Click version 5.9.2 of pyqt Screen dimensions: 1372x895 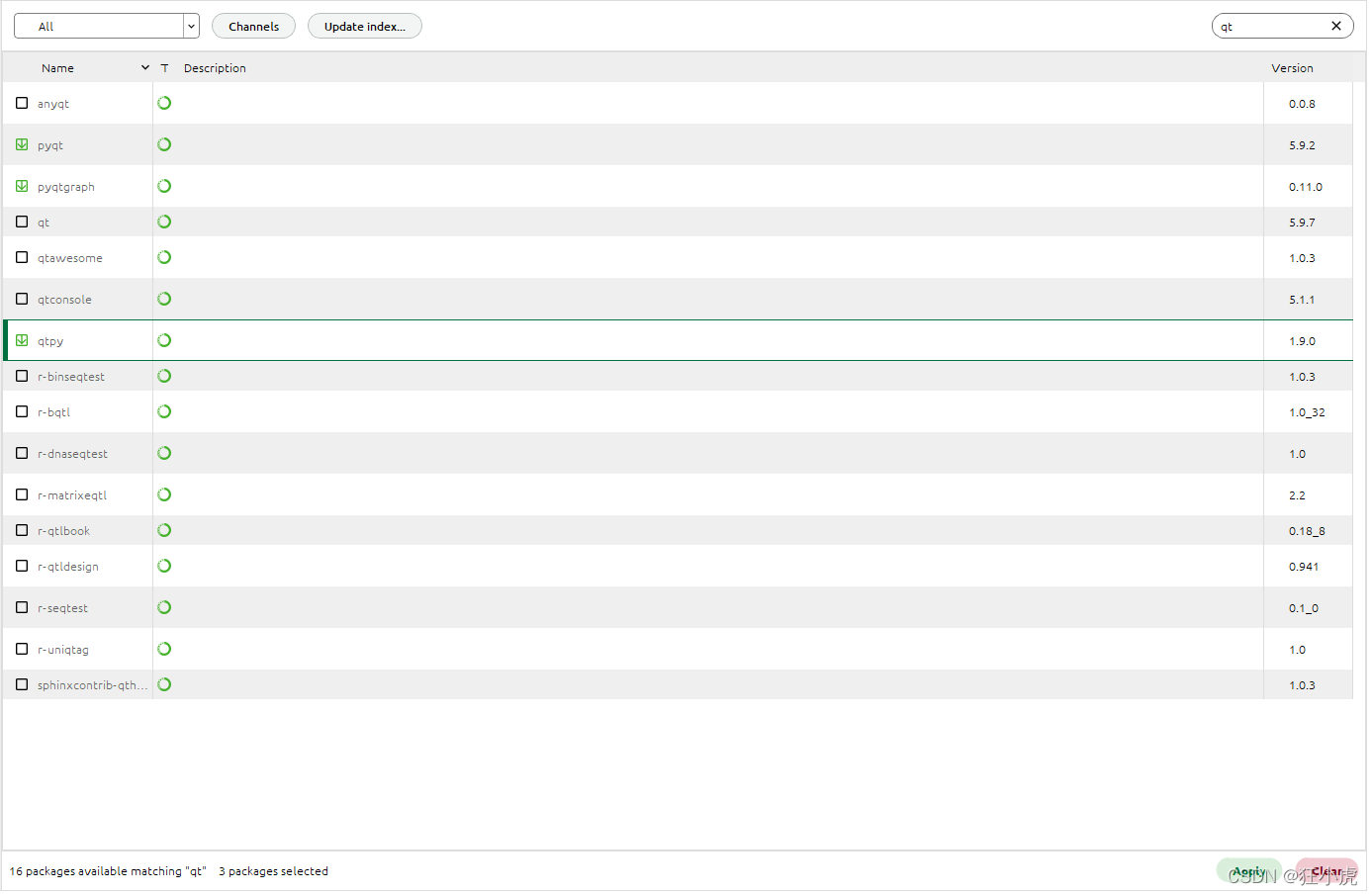(x=1302, y=145)
